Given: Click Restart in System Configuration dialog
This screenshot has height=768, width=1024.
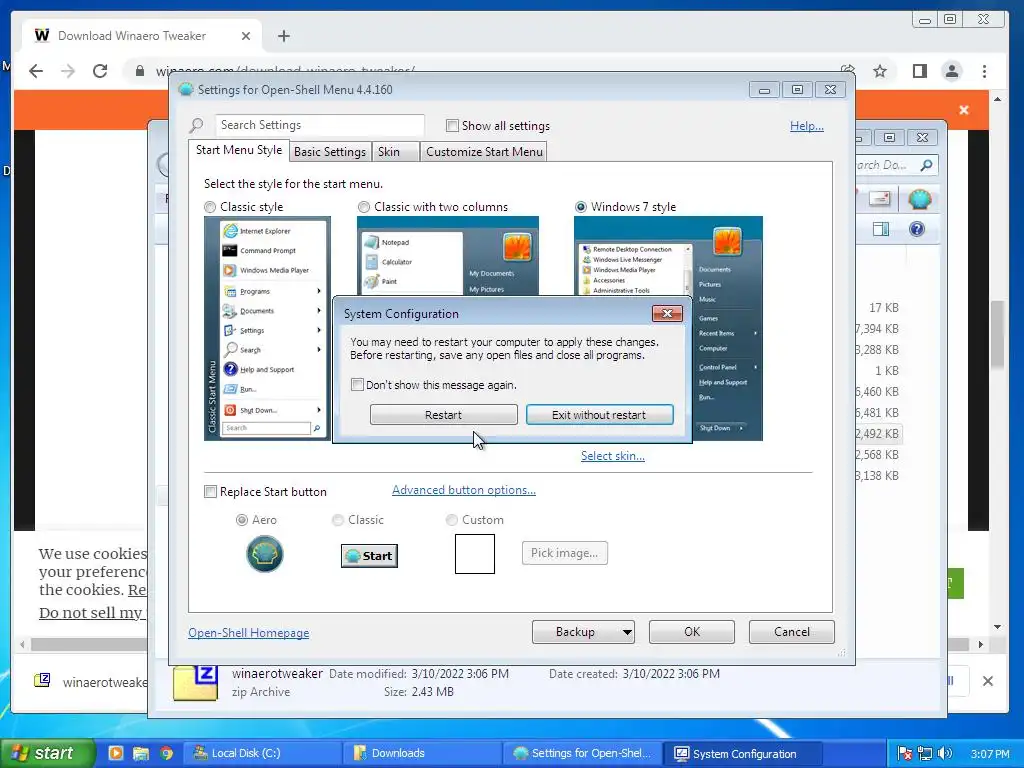Looking at the screenshot, I should [443, 415].
